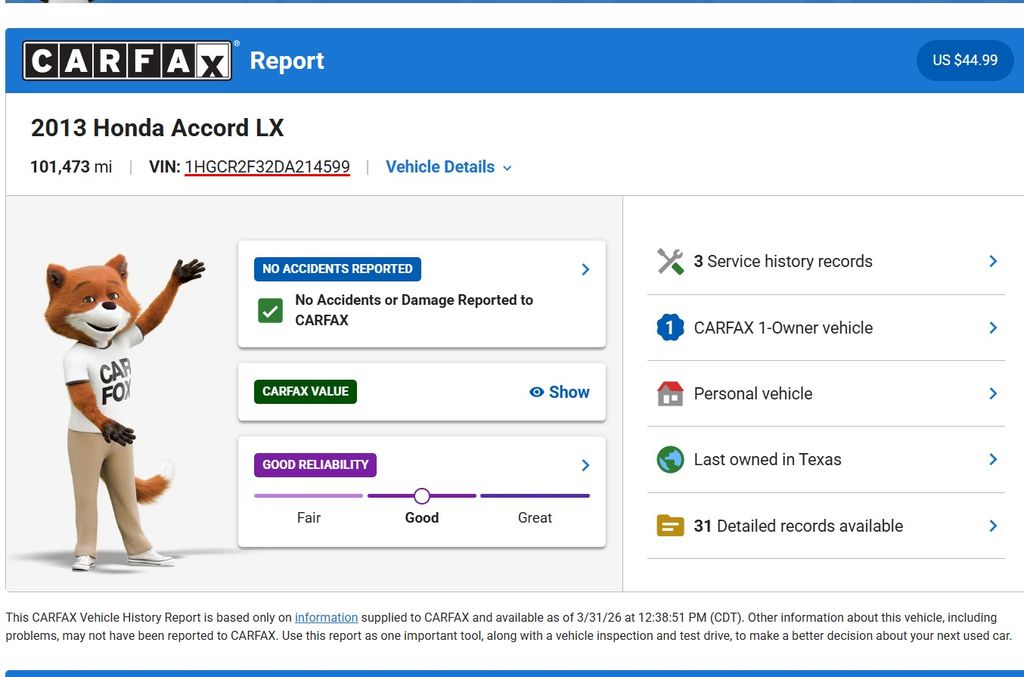Click the CARFAX VALUE green badge
1024x677 pixels.
coord(305,391)
